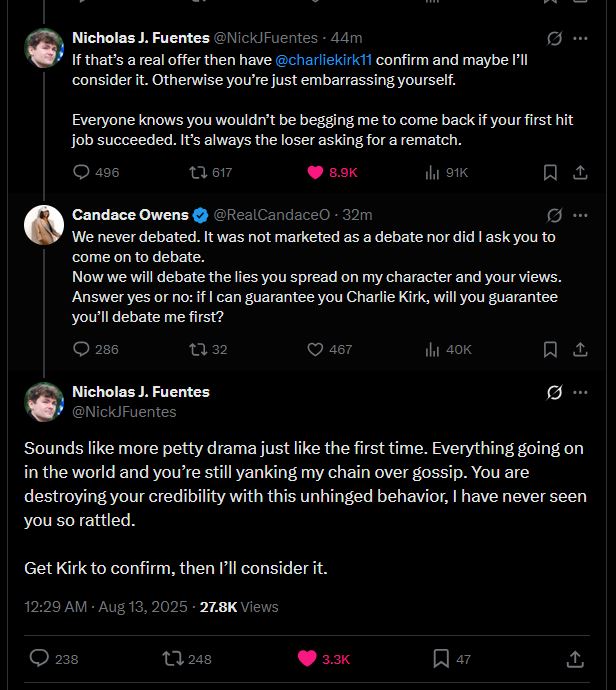The height and width of the screenshot is (690, 616).
Task: Click Candace Owens' profile avatar
Action: coord(44,226)
